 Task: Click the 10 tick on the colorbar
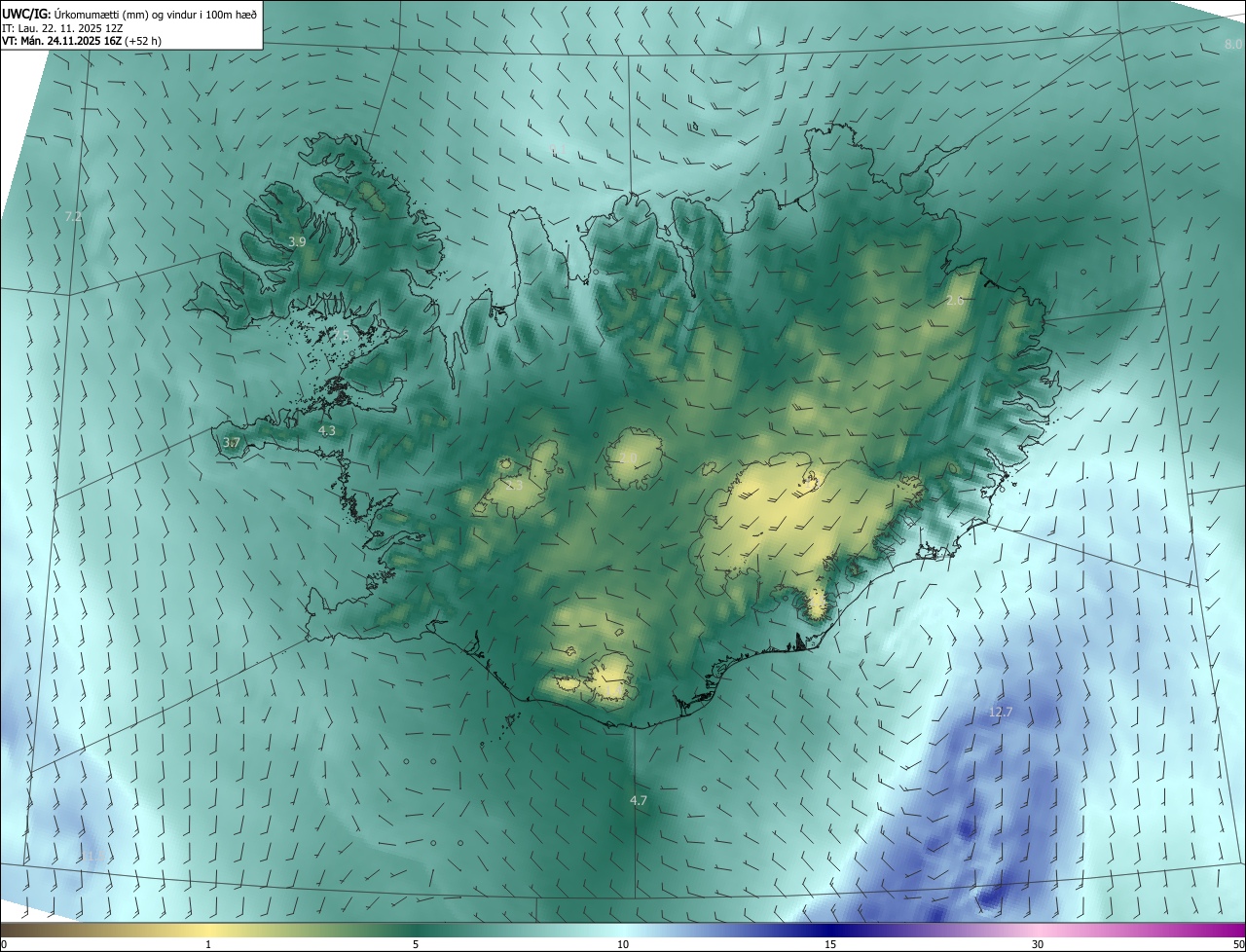pyautogui.click(x=623, y=944)
